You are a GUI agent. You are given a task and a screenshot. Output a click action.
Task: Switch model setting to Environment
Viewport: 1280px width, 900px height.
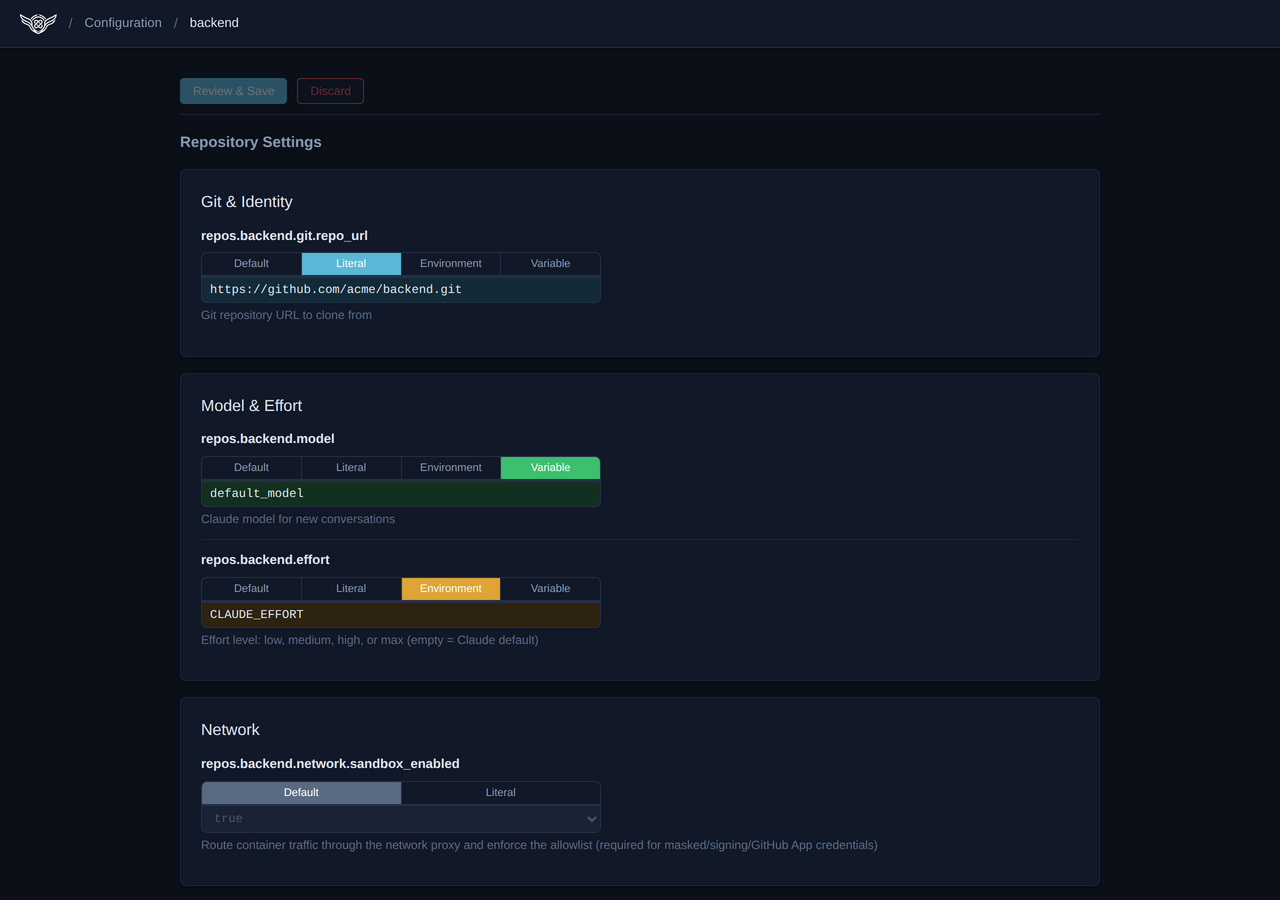point(450,468)
